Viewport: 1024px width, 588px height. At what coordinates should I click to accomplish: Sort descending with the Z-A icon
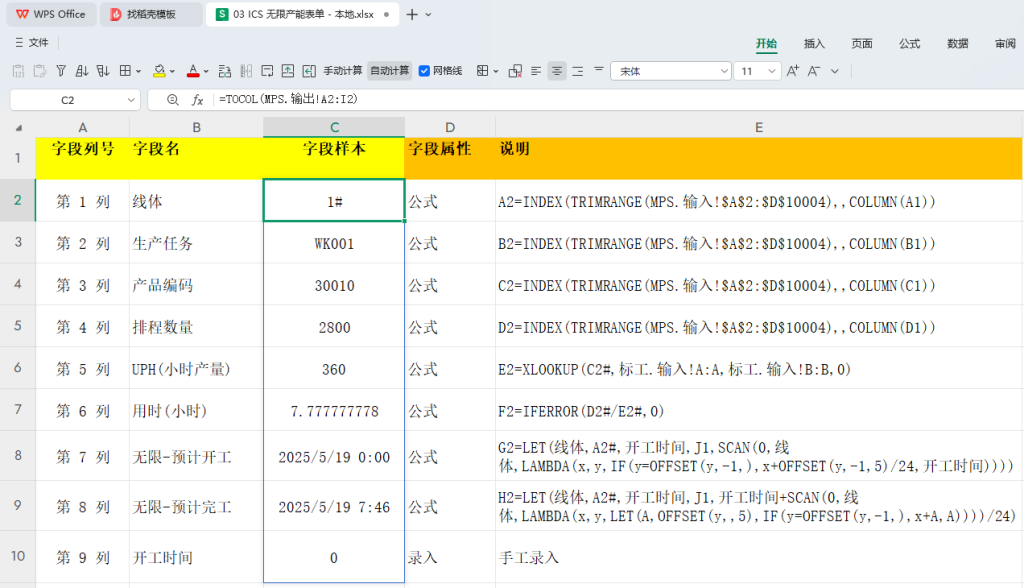(x=103, y=71)
